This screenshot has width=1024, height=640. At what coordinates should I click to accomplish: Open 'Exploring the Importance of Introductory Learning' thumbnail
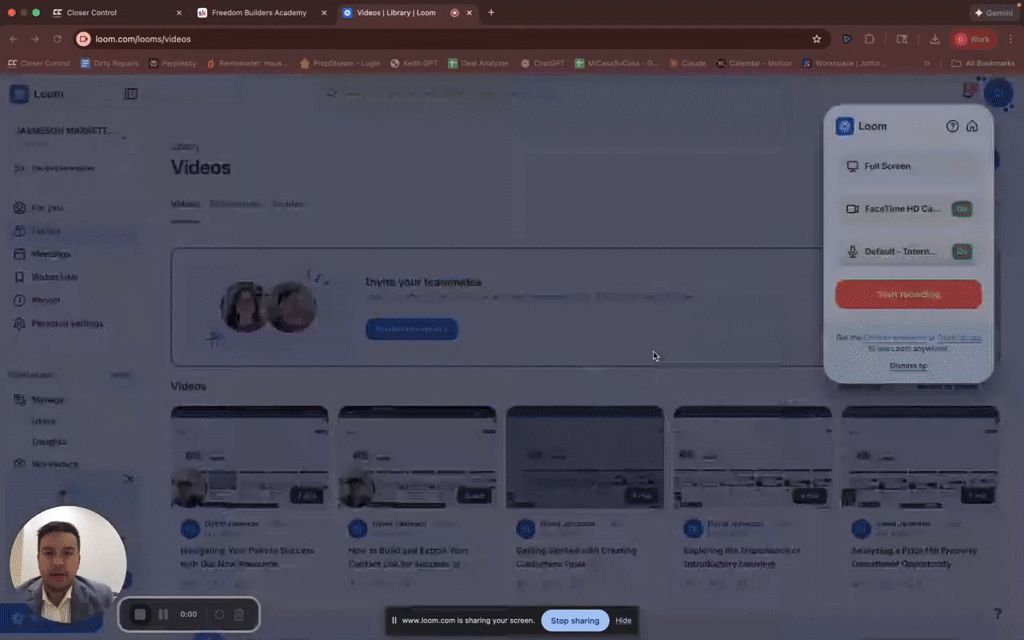click(x=752, y=457)
